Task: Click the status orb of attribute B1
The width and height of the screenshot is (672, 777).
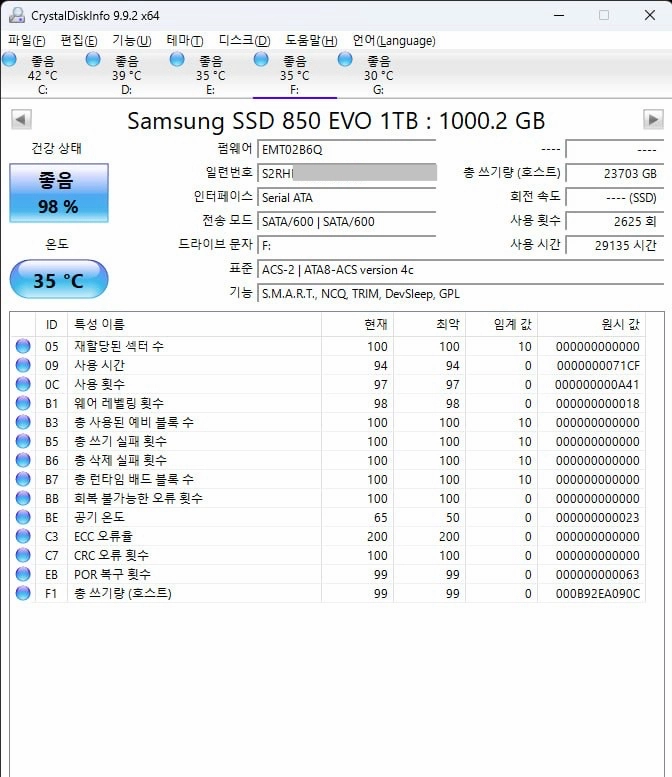Action: pos(23,403)
